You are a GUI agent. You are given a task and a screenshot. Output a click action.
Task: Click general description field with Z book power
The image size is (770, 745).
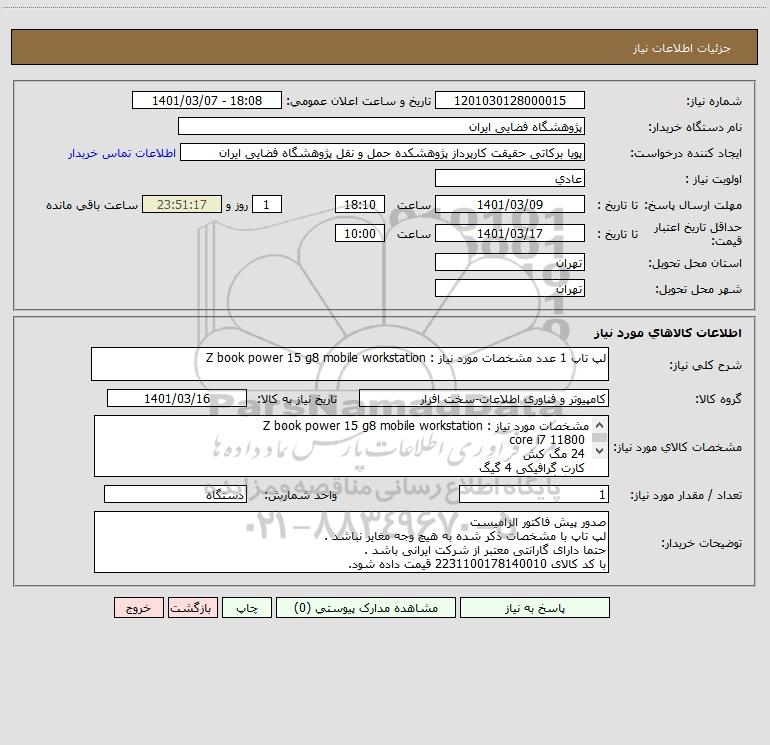[x=350, y=364]
